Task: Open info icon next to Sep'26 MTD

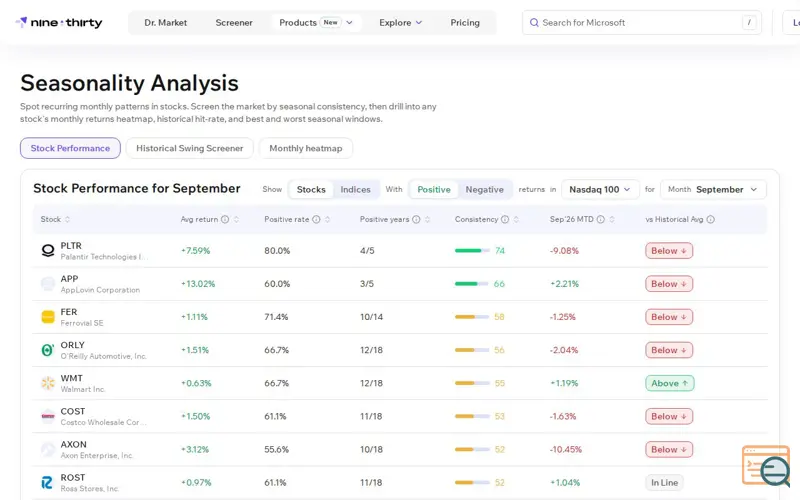Action: (601, 219)
